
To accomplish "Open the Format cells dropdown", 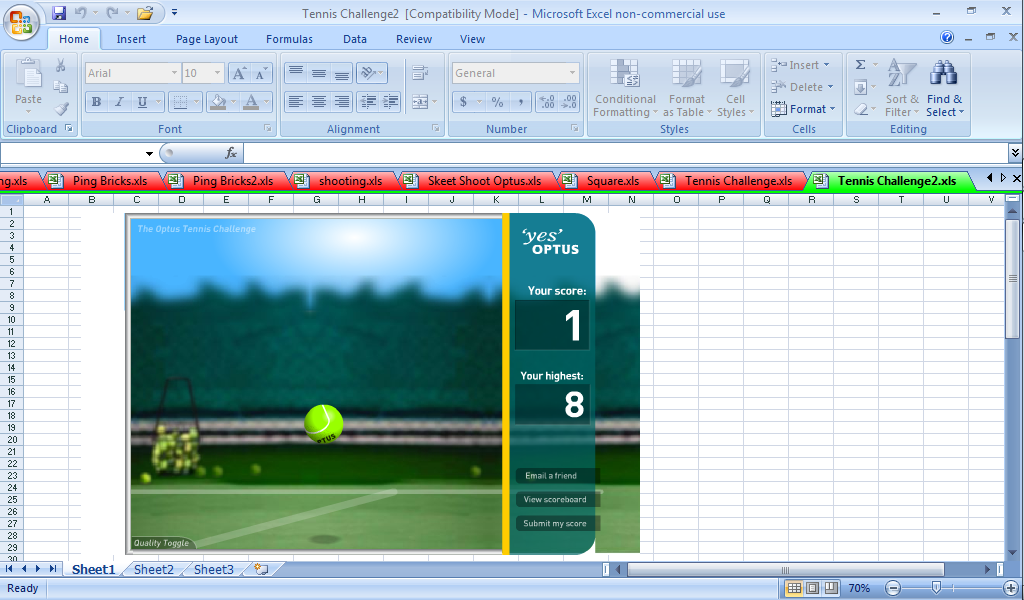I will (803, 109).
